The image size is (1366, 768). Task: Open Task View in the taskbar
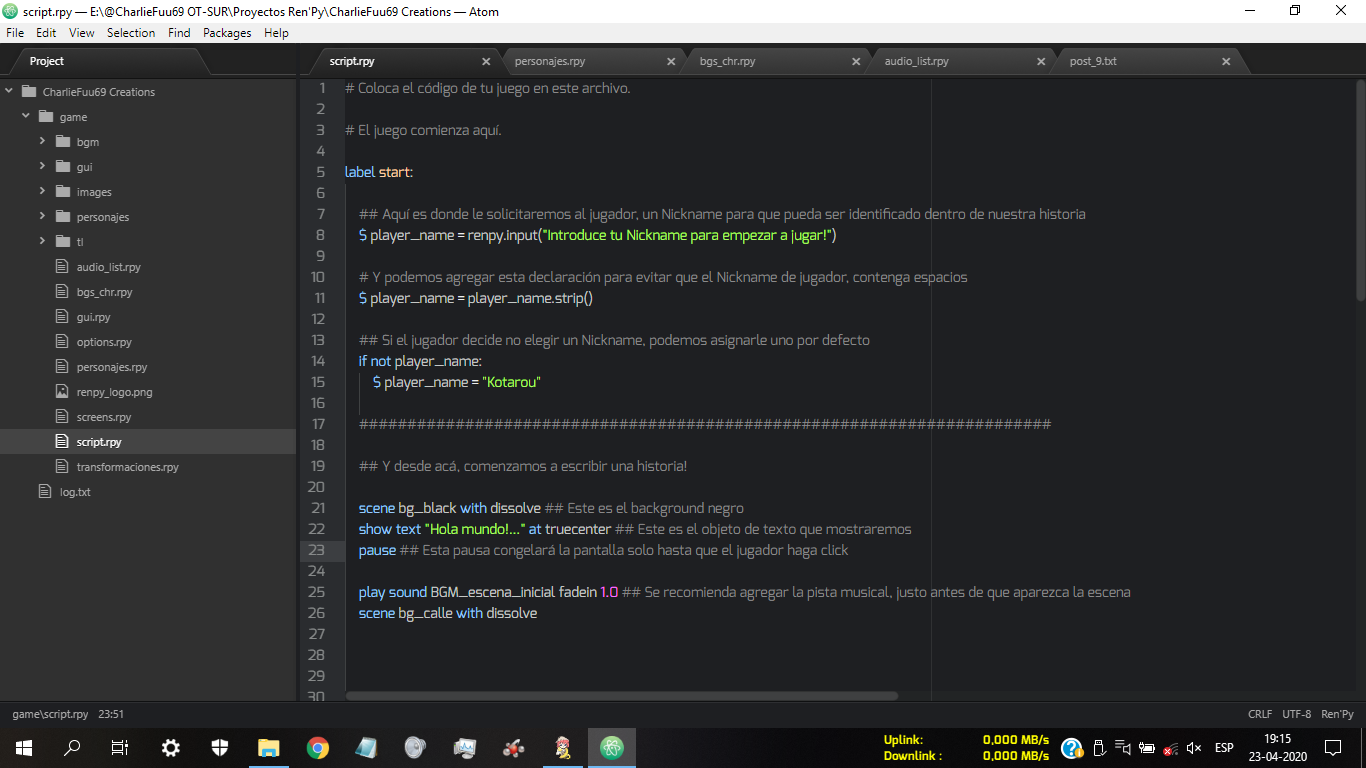pyautogui.click(x=120, y=747)
